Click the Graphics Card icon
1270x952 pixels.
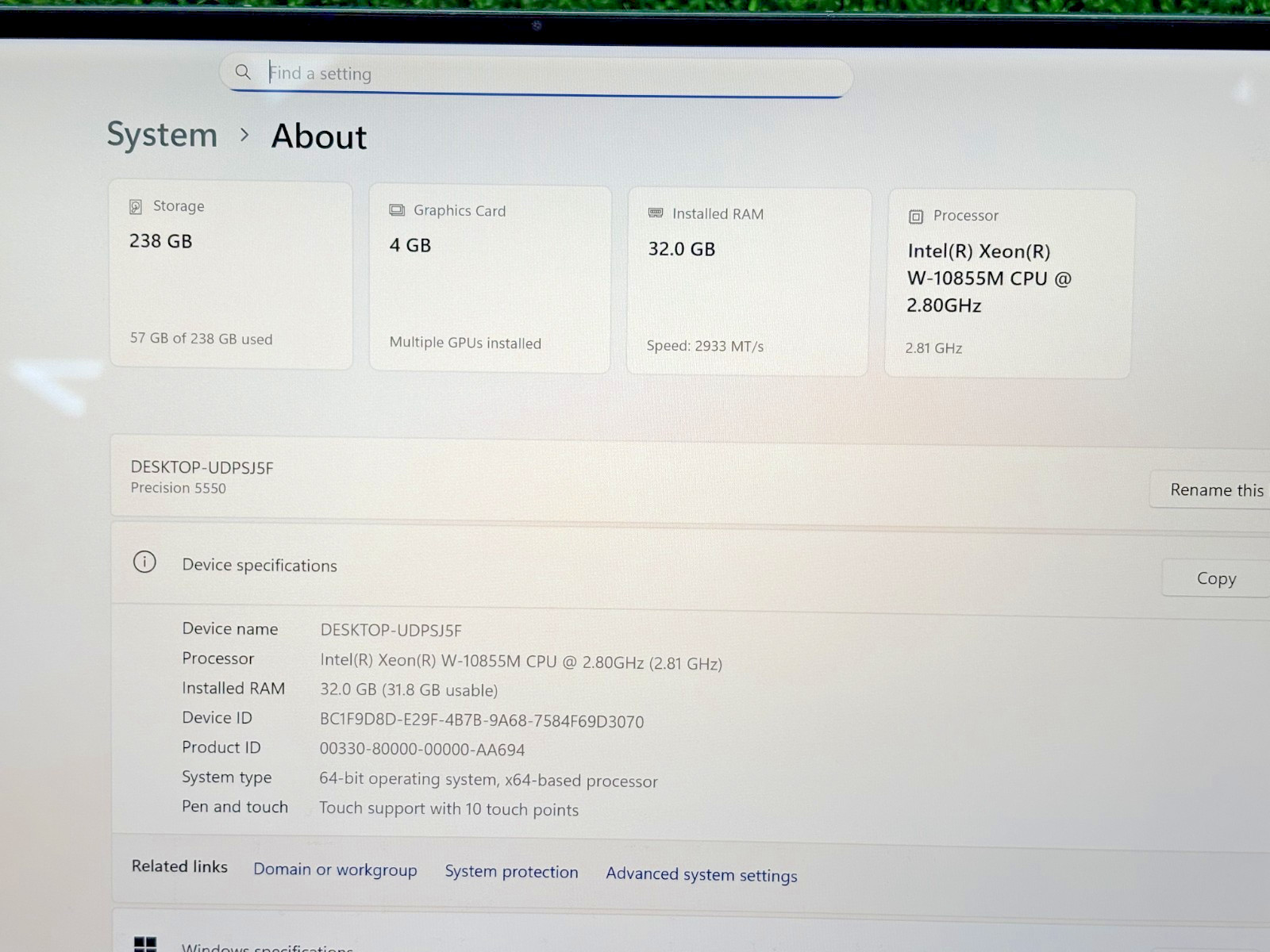397,210
